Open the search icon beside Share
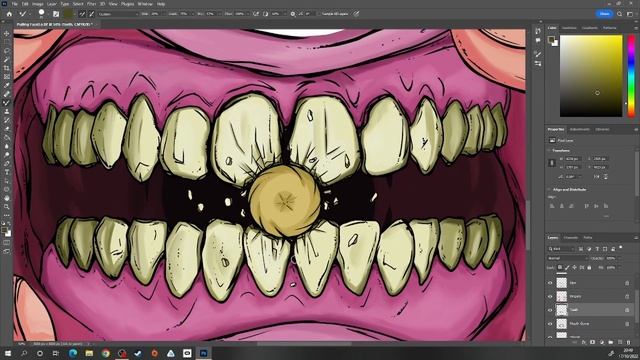 (x=620, y=14)
